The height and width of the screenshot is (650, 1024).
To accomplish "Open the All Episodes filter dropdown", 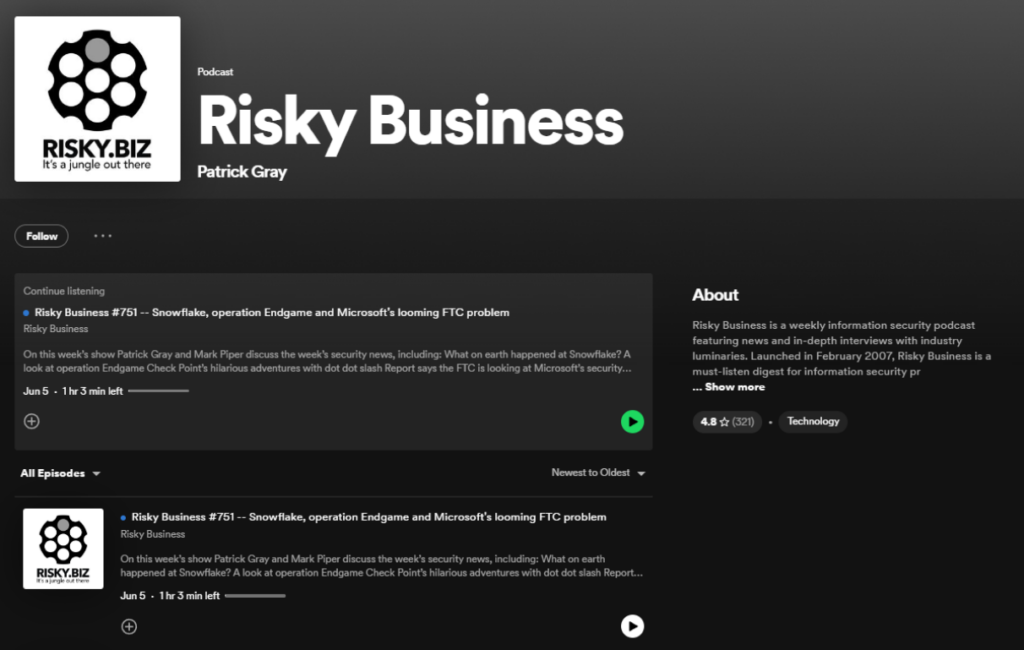I will pos(60,473).
